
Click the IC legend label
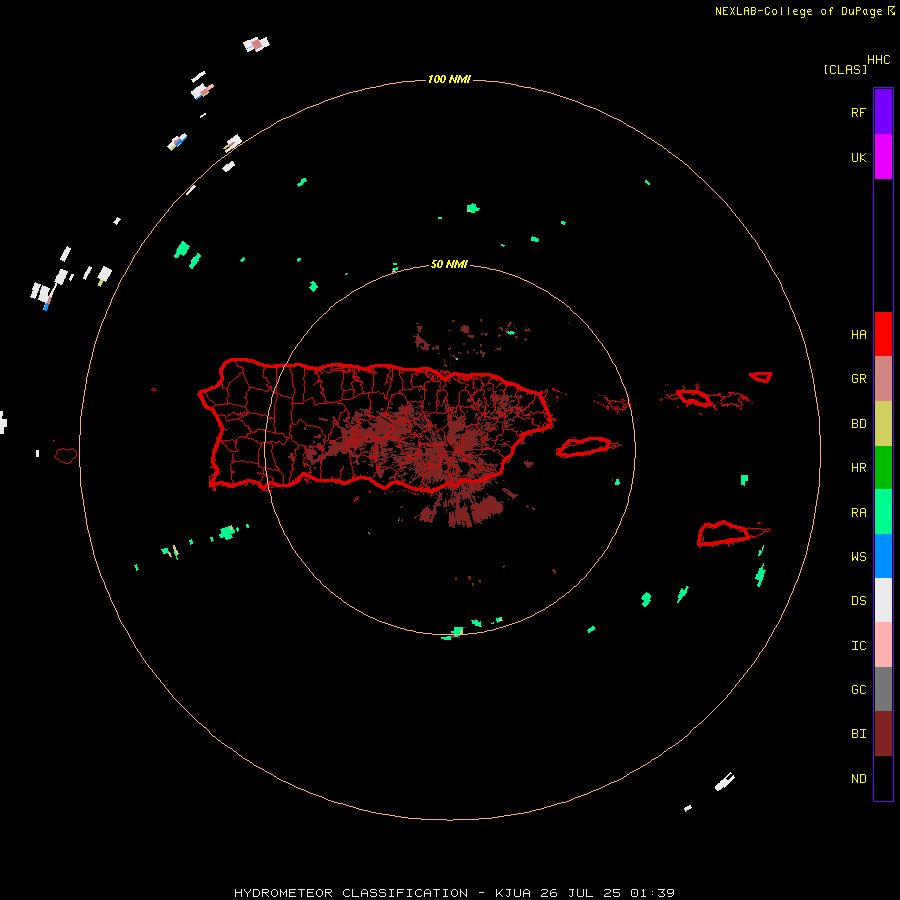click(858, 646)
